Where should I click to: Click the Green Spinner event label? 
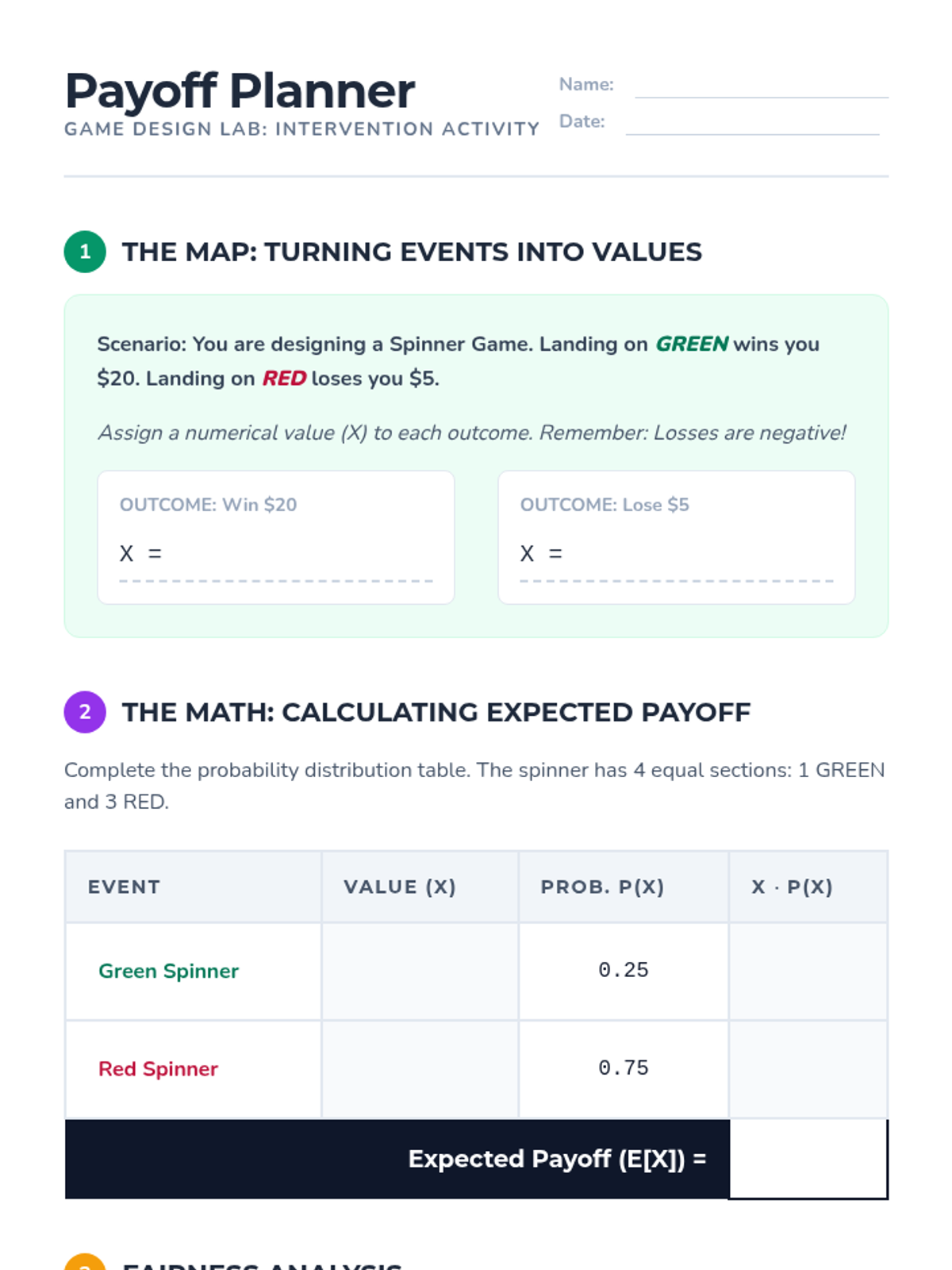(x=168, y=971)
